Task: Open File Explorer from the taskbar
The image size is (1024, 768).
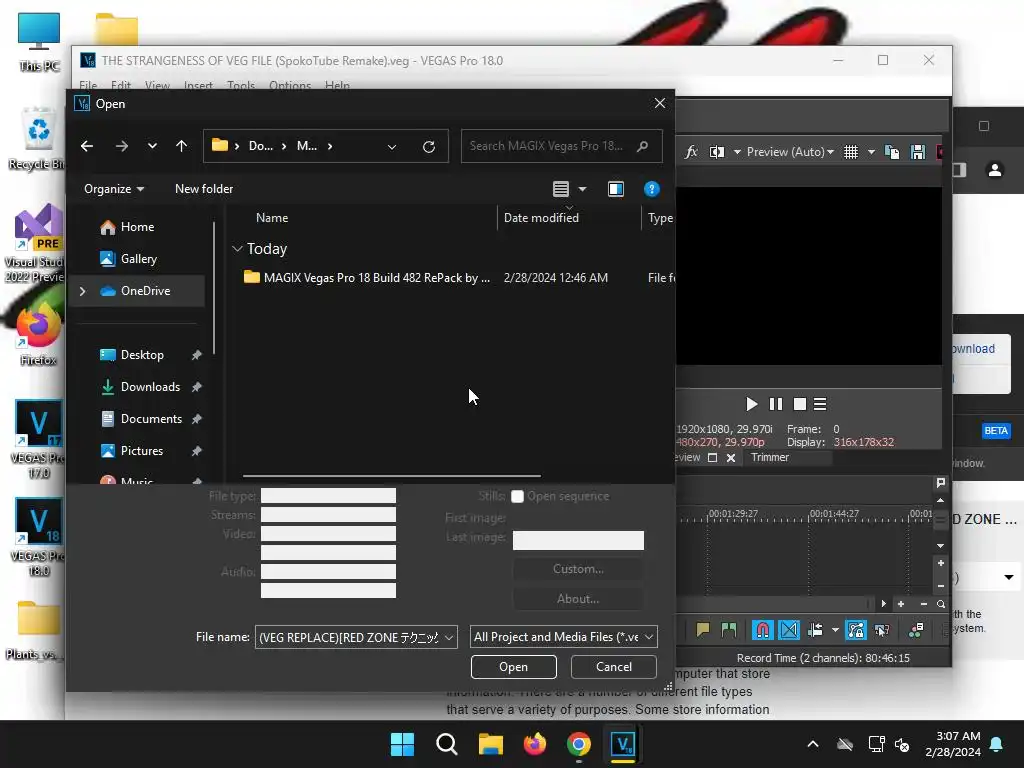Action: [x=490, y=744]
